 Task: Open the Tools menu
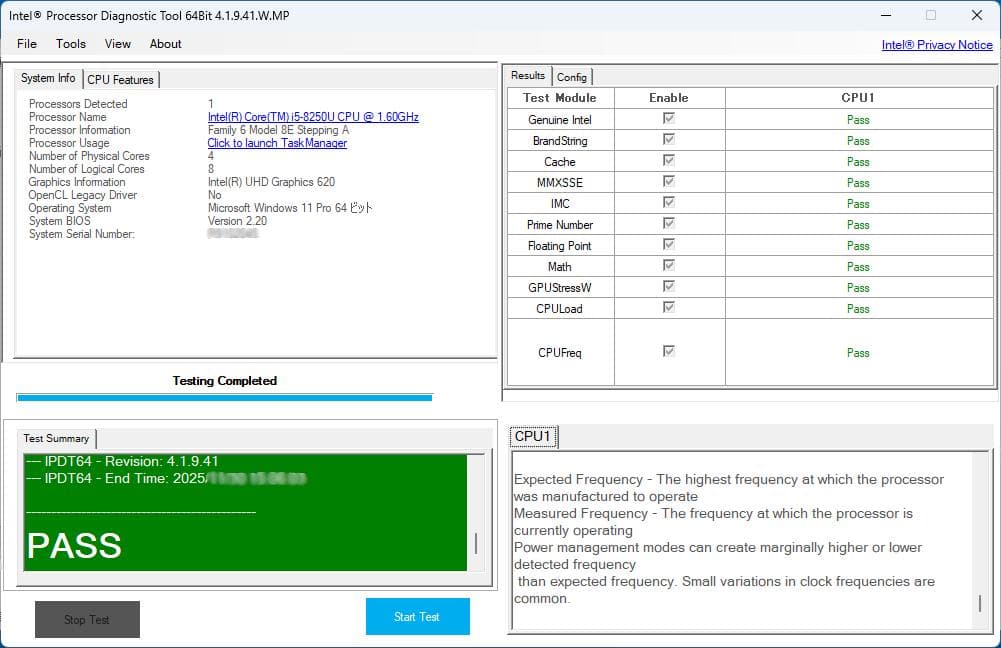[71, 44]
